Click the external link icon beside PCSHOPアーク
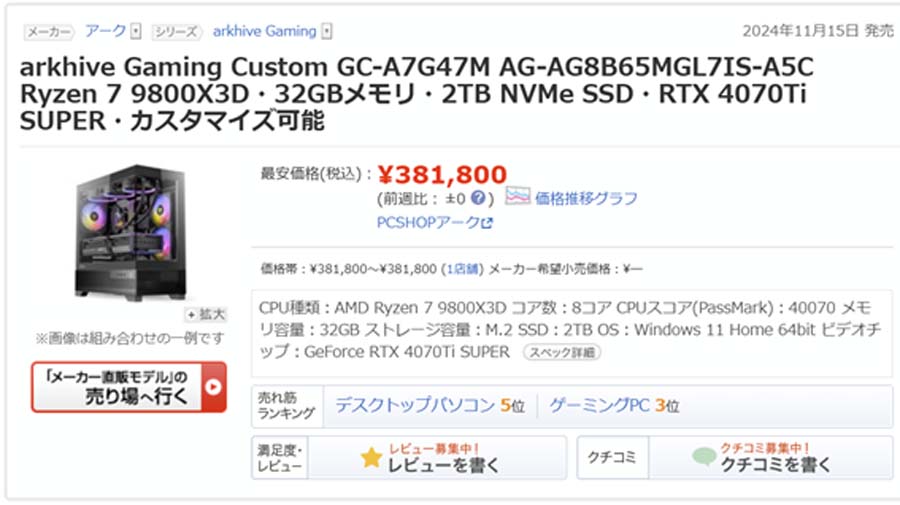 487,223
